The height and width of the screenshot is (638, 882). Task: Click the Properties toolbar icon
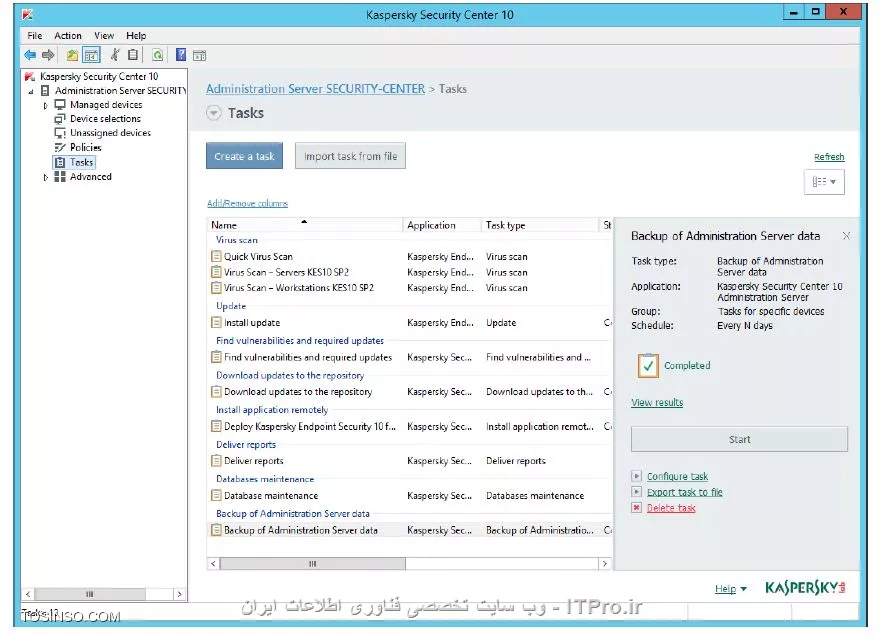133,55
